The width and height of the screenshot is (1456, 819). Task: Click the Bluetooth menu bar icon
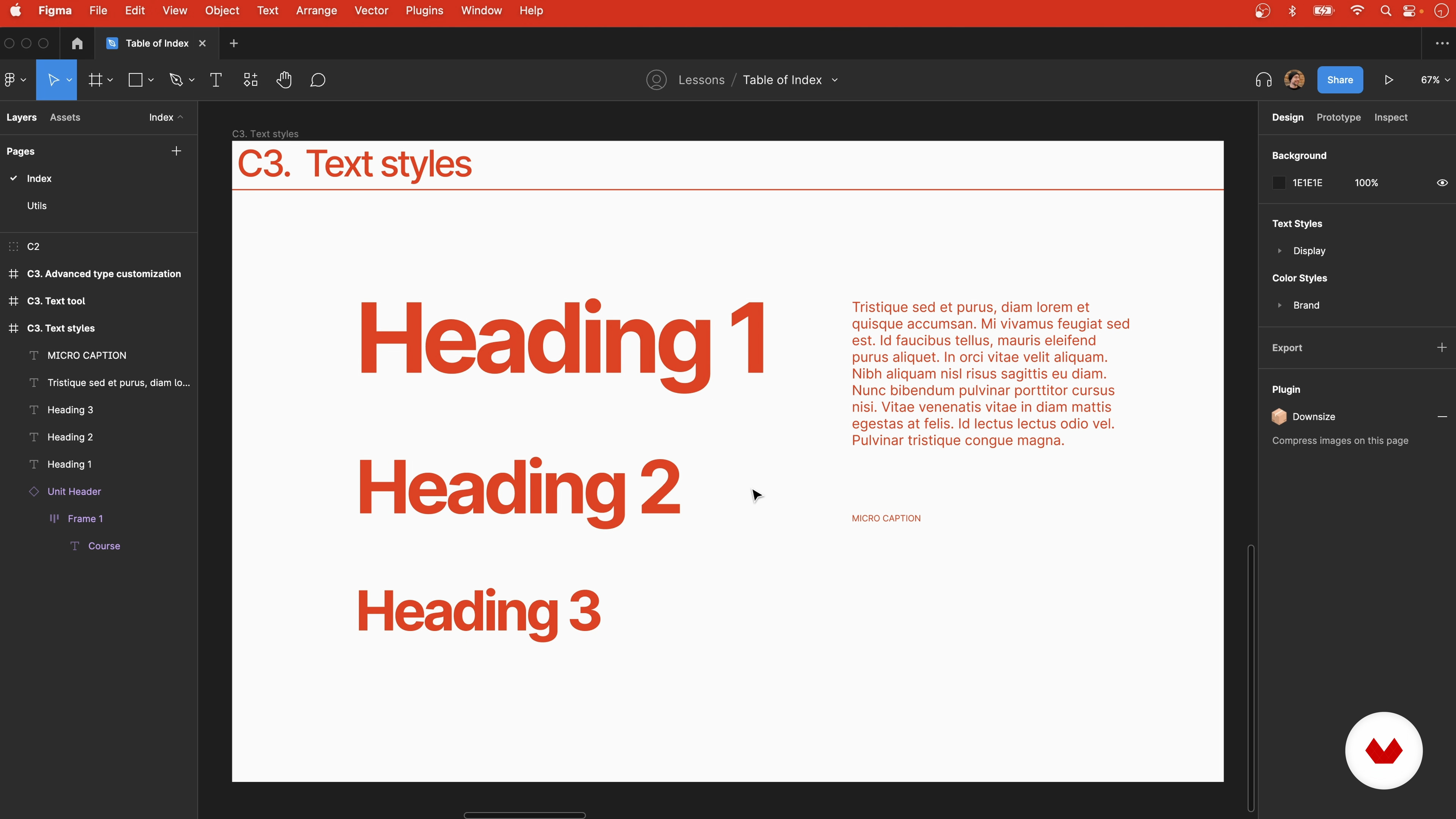[1292, 11]
